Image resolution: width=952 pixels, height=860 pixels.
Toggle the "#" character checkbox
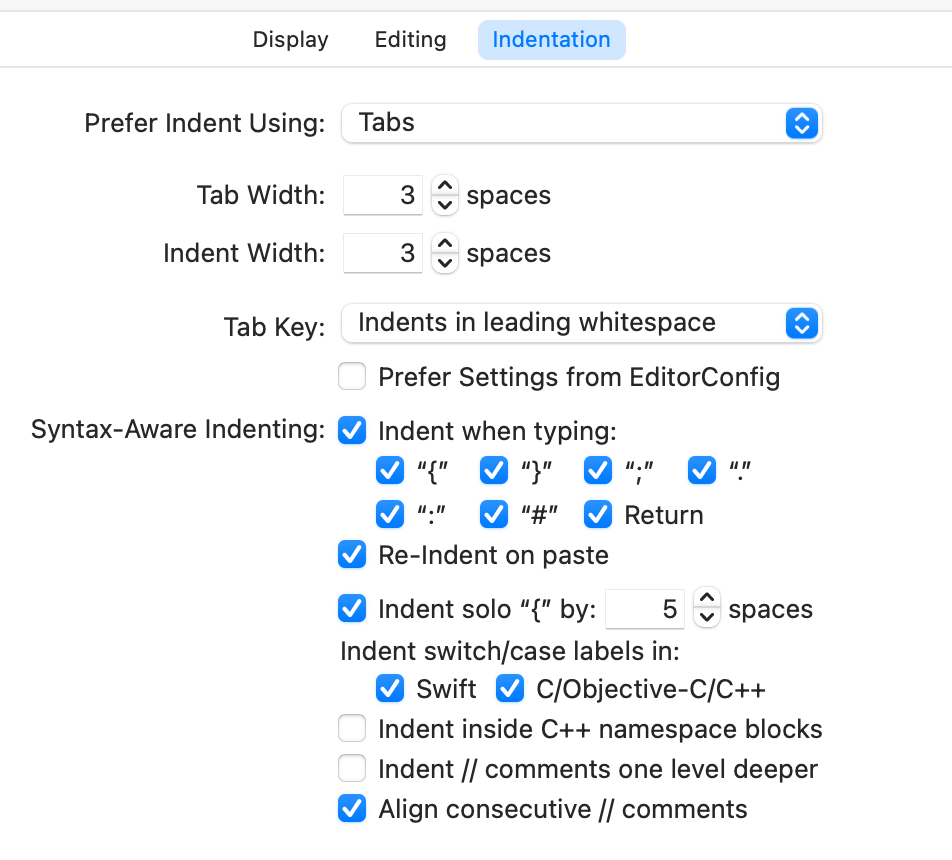tap(494, 515)
